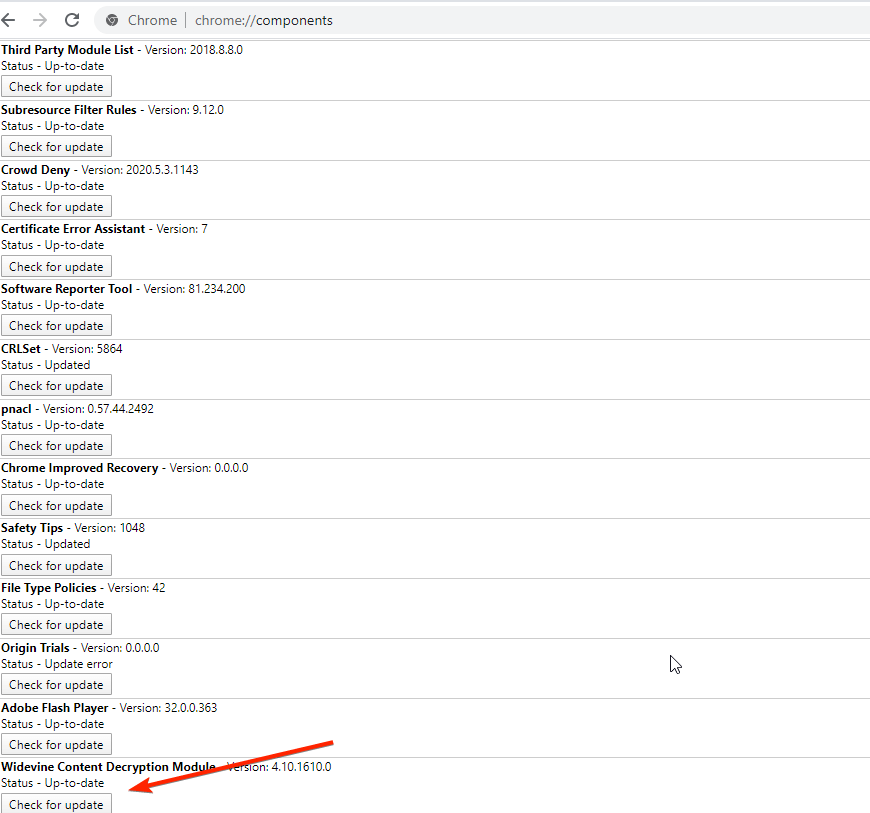Click the 'CRLSet' component name
The height and width of the screenshot is (813, 870).
pos(21,349)
